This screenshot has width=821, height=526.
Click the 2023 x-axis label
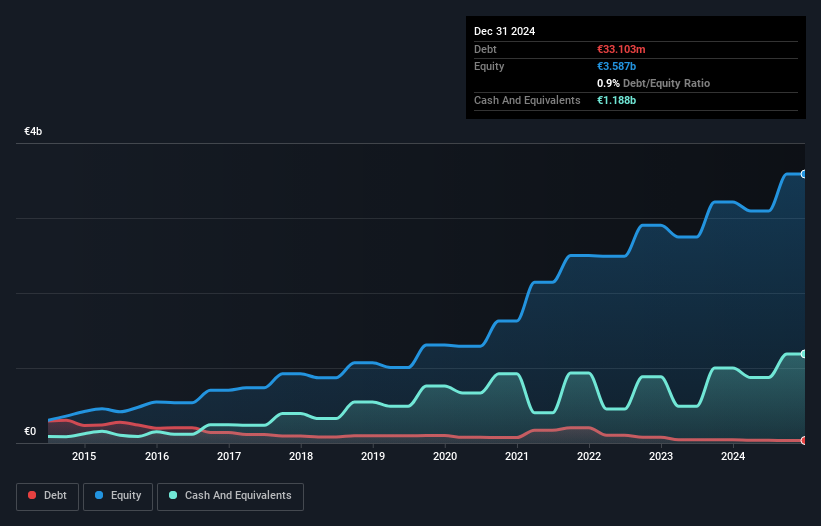click(x=661, y=456)
